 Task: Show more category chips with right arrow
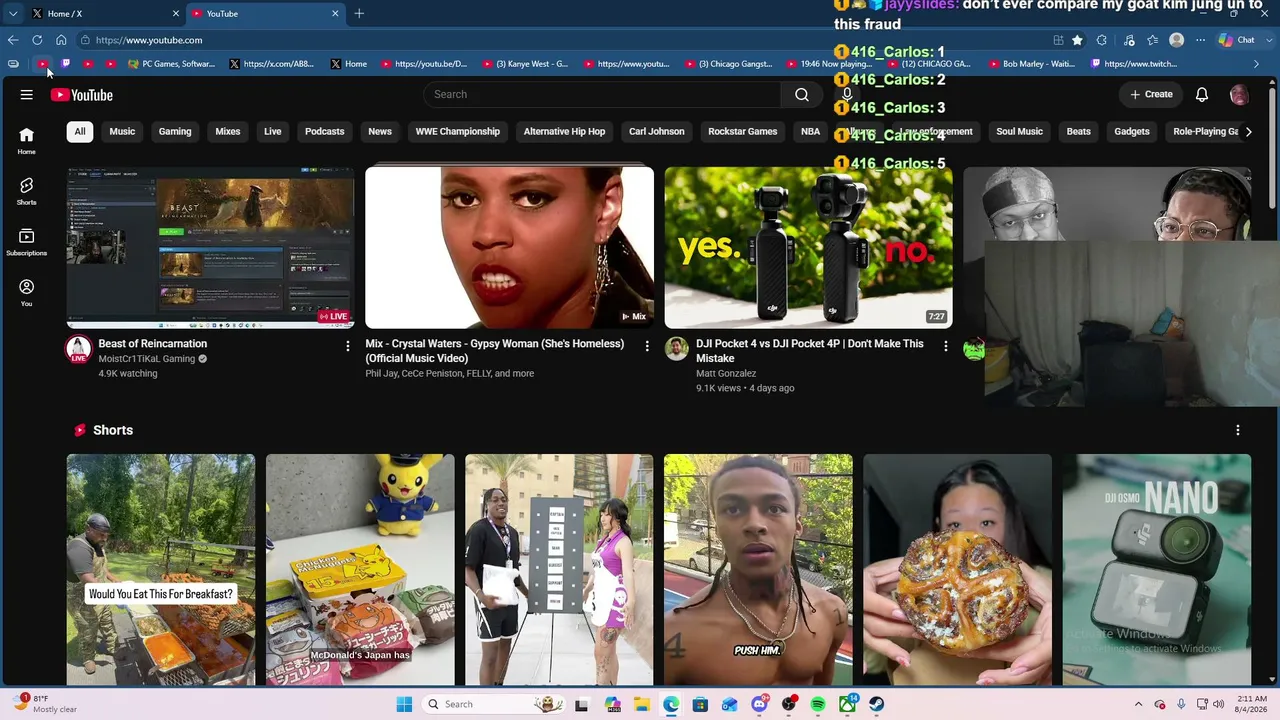pos(1248,131)
